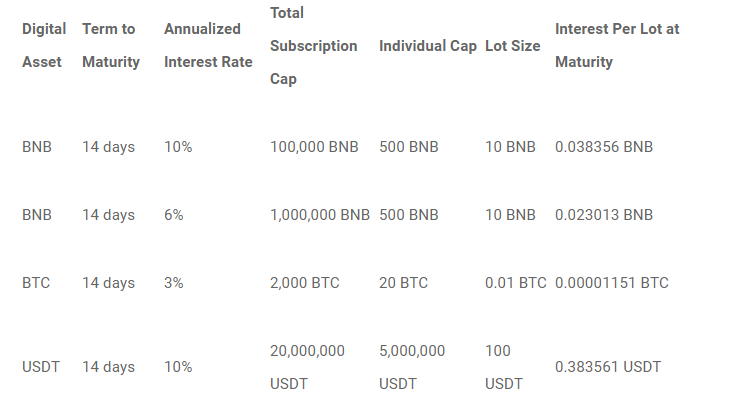Image resolution: width=729 pixels, height=409 pixels.
Task: Select the USDT digital asset cell
Action: (x=41, y=367)
